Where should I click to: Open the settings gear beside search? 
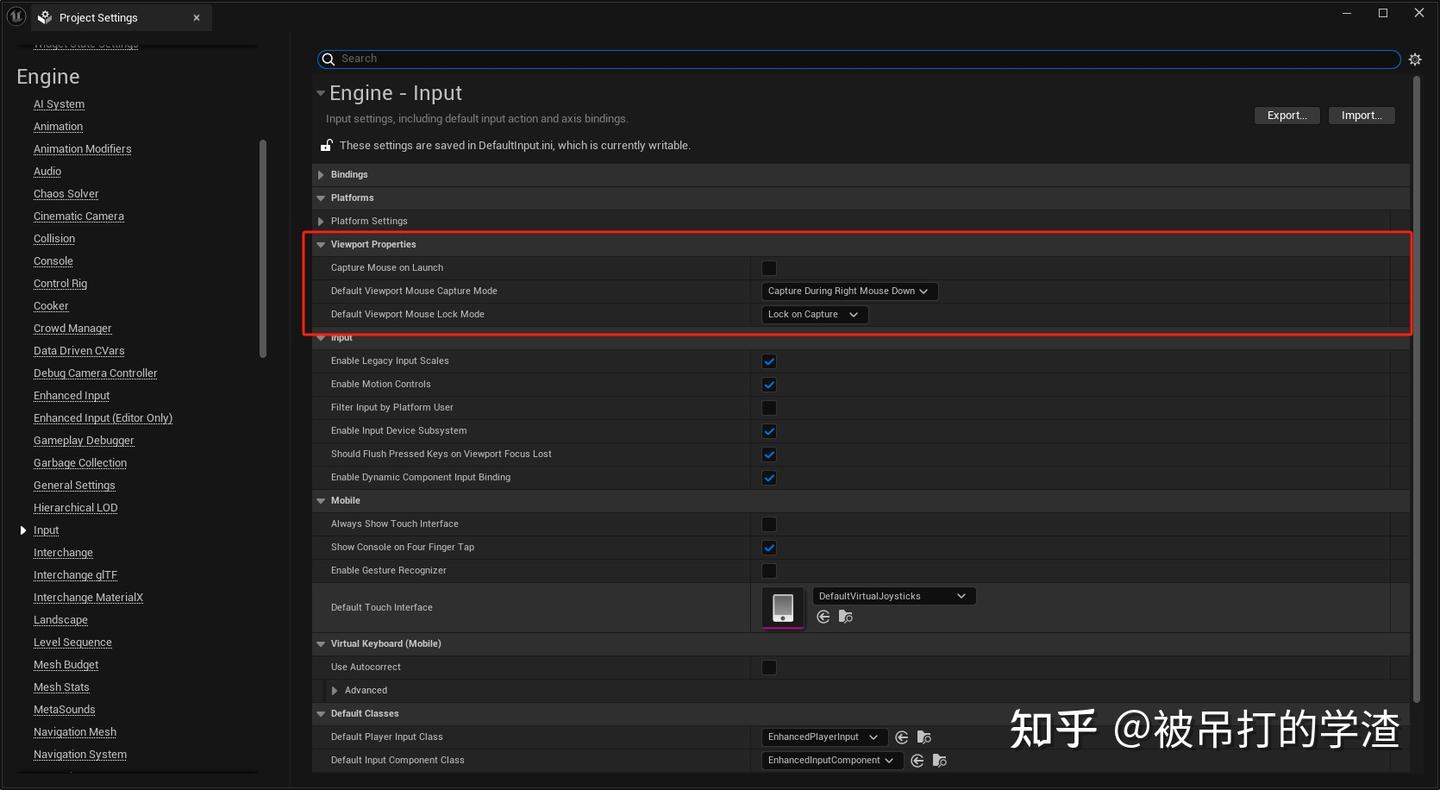tap(1415, 60)
